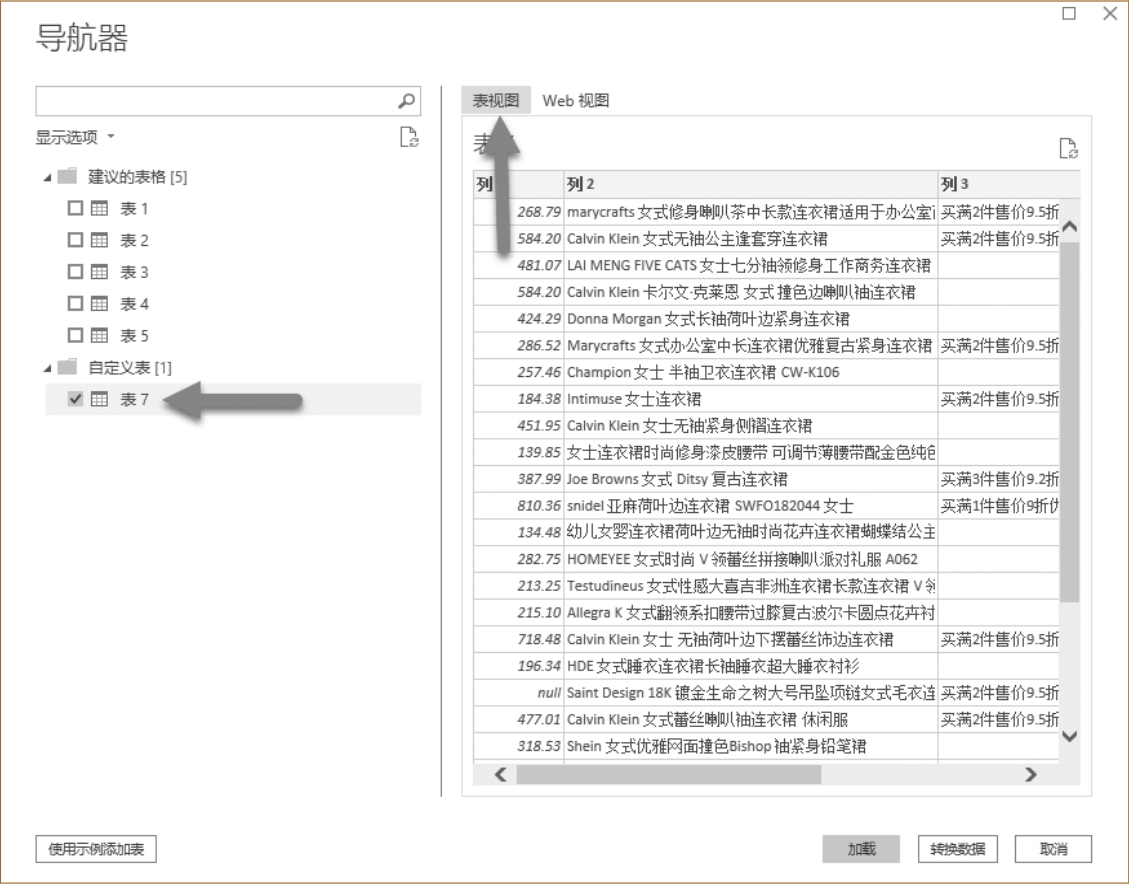Image resolution: width=1129 pixels, height=884 pixels.
Task: Click the table icon next to 表 3
Action: coord(99,272)
